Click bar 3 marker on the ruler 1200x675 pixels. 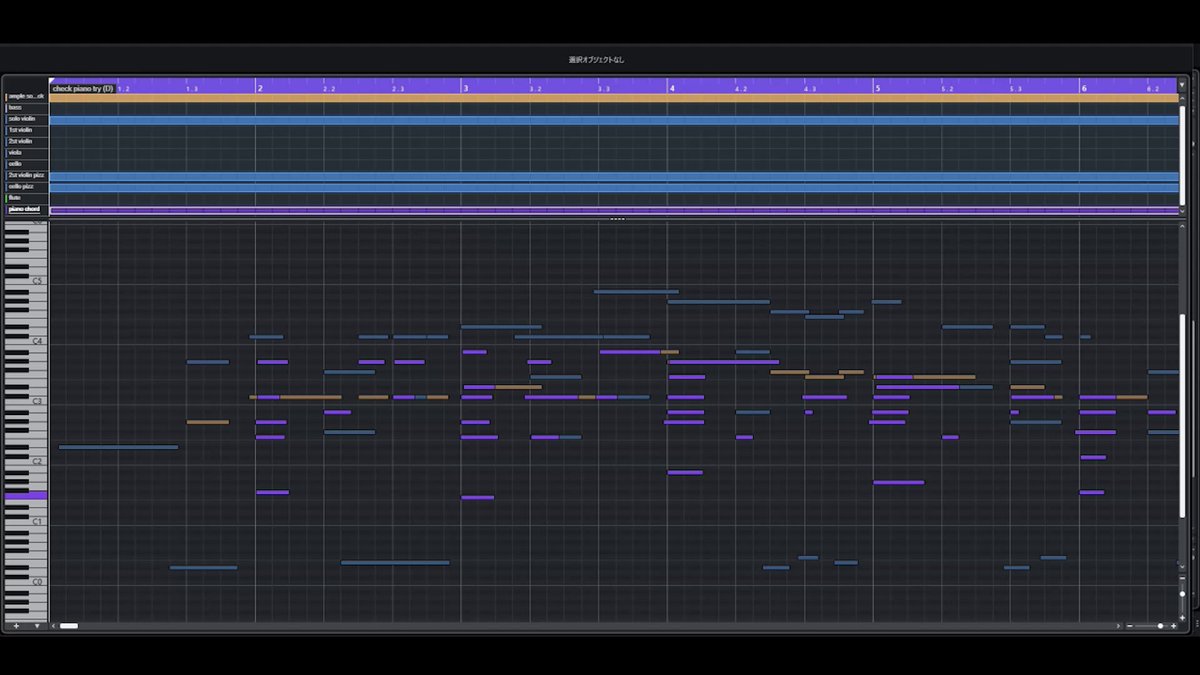(x=465, y=88)
